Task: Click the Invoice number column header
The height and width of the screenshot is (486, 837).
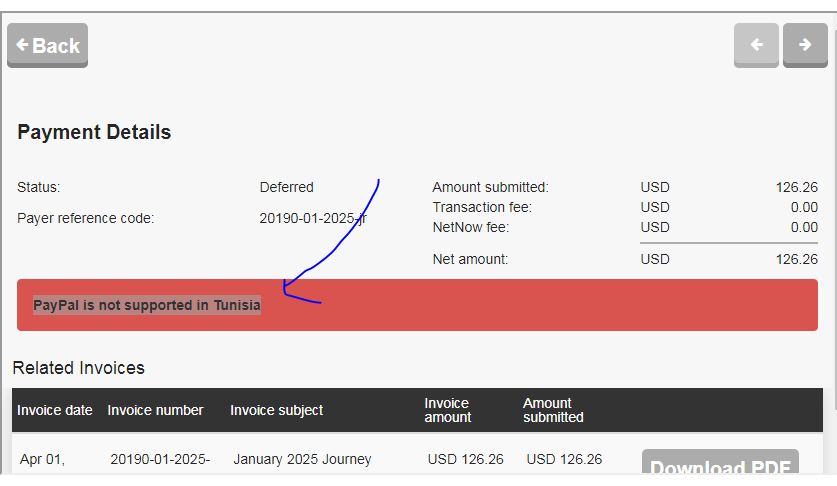Action: (x=155, y=410)
